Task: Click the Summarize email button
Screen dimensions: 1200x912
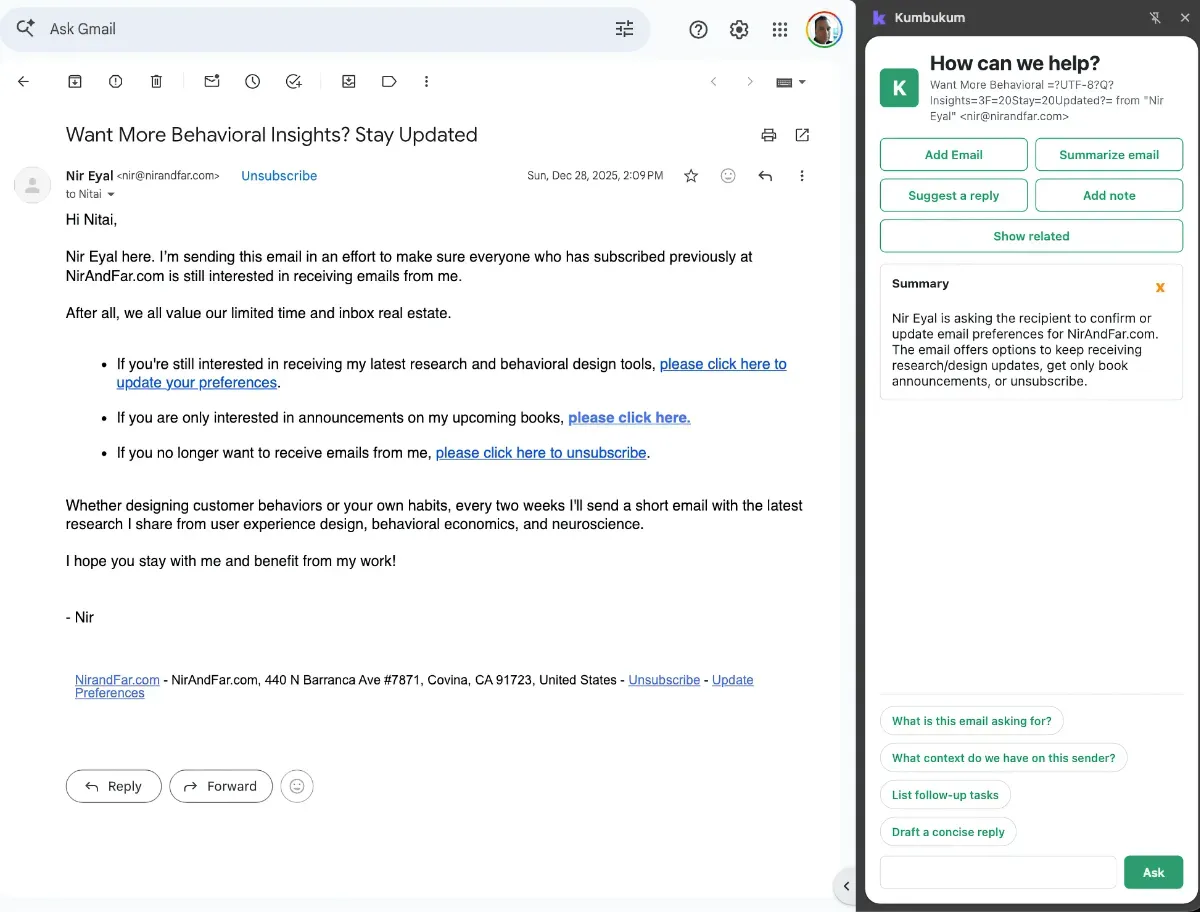Action: click(x=1109, y=155)
